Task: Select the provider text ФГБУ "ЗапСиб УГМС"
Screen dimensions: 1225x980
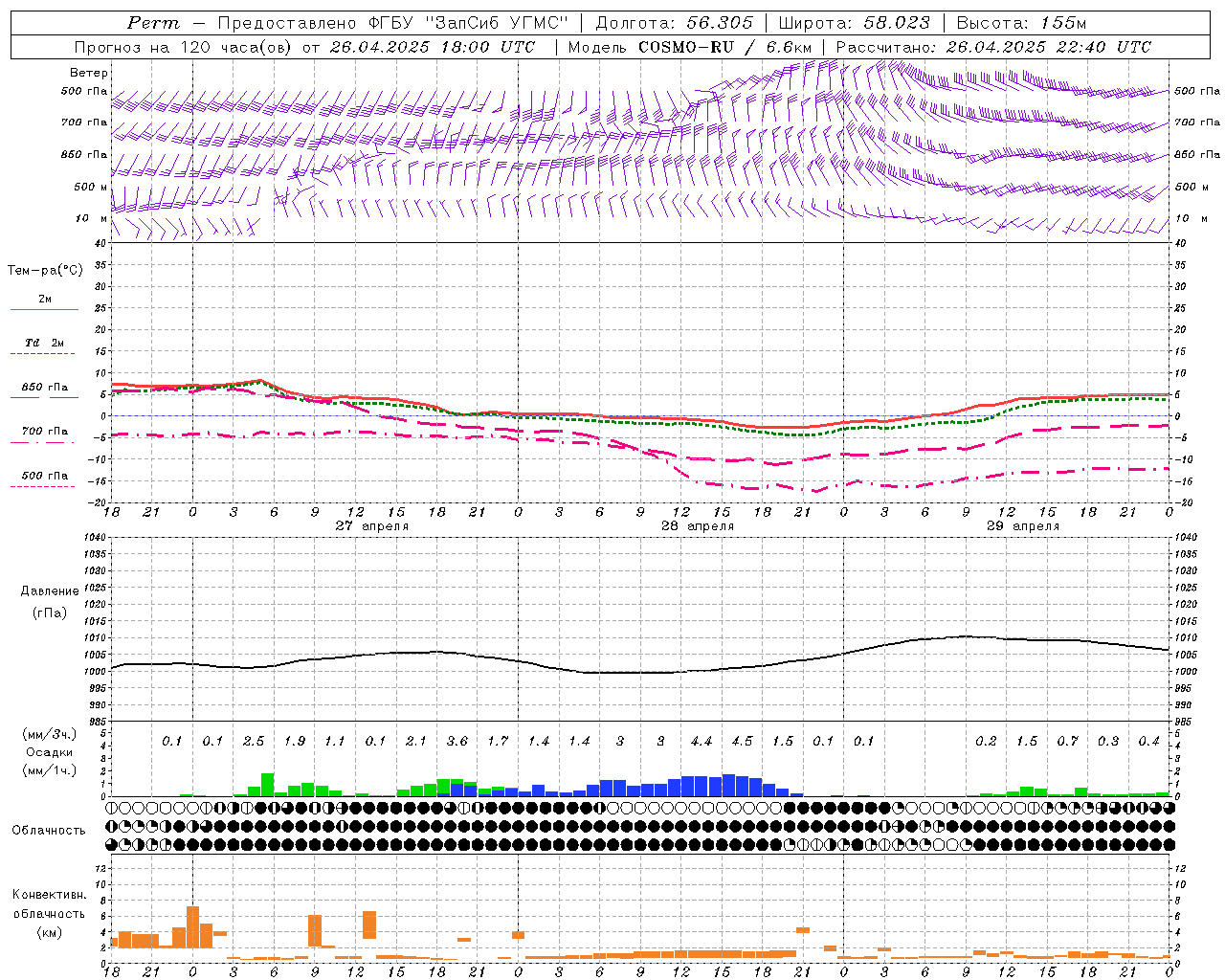Action: pos(468,23)
